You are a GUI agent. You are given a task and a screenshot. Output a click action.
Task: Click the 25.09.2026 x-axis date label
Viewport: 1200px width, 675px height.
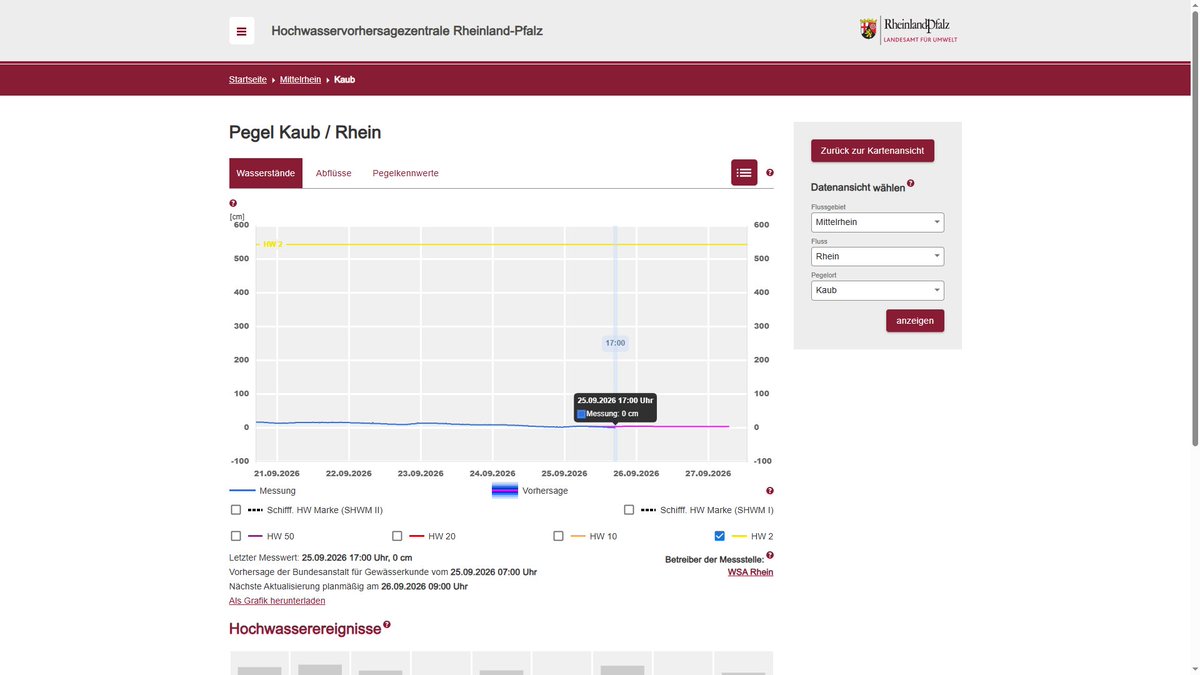564,474
